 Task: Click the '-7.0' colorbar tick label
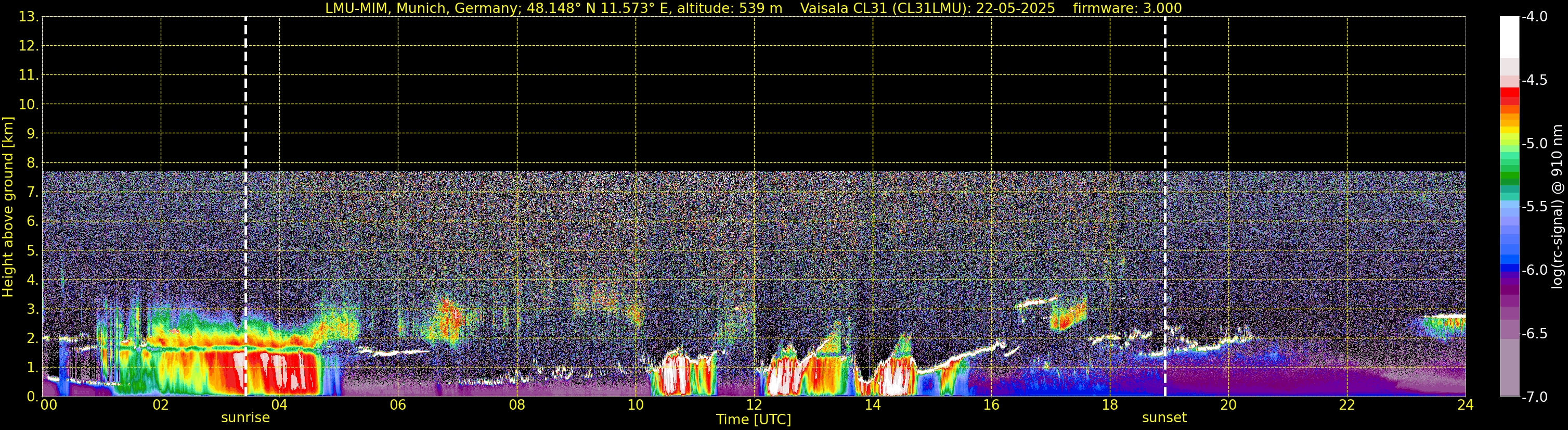(1534, 397)
